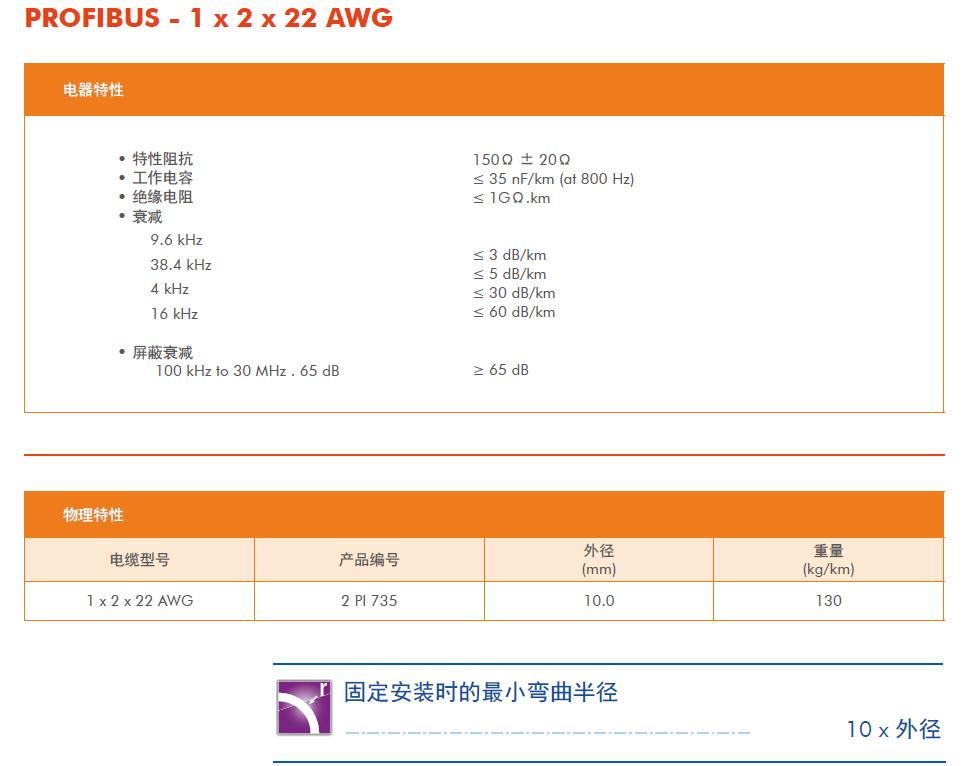This screenshot has width=974, height=766.
Task: Select the 100 kHz to 30 MHz line
Action: tap(247, 371)
